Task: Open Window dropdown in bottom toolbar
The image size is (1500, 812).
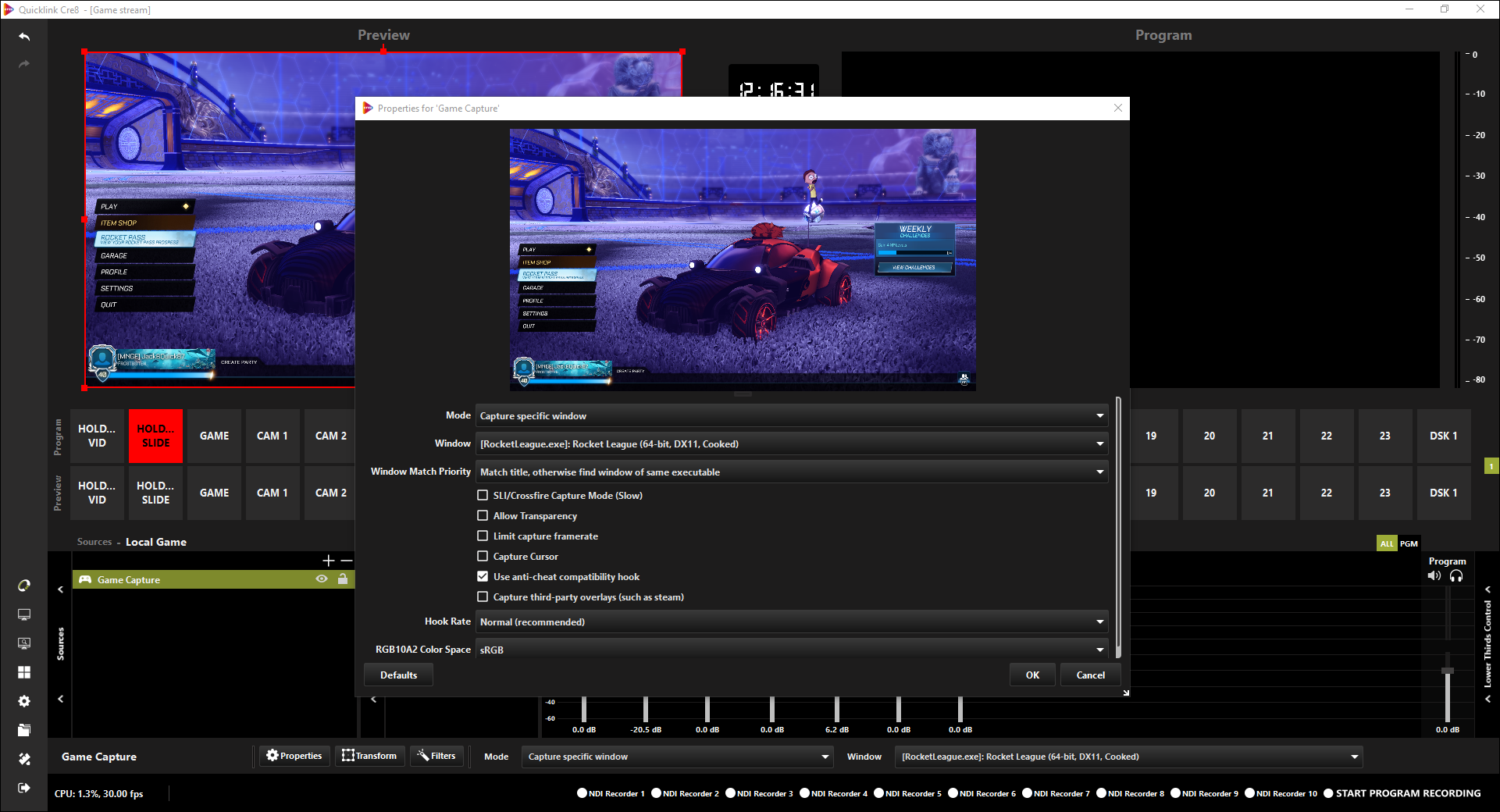Action: coord(1129,757)
